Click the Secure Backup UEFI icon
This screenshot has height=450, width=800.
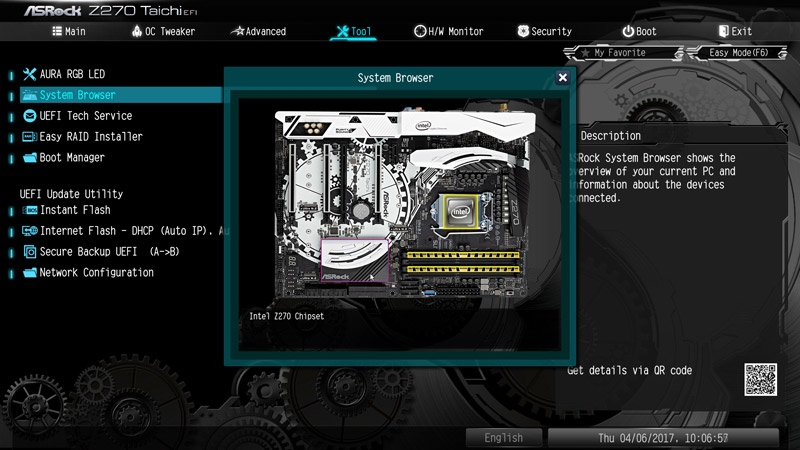30,252
